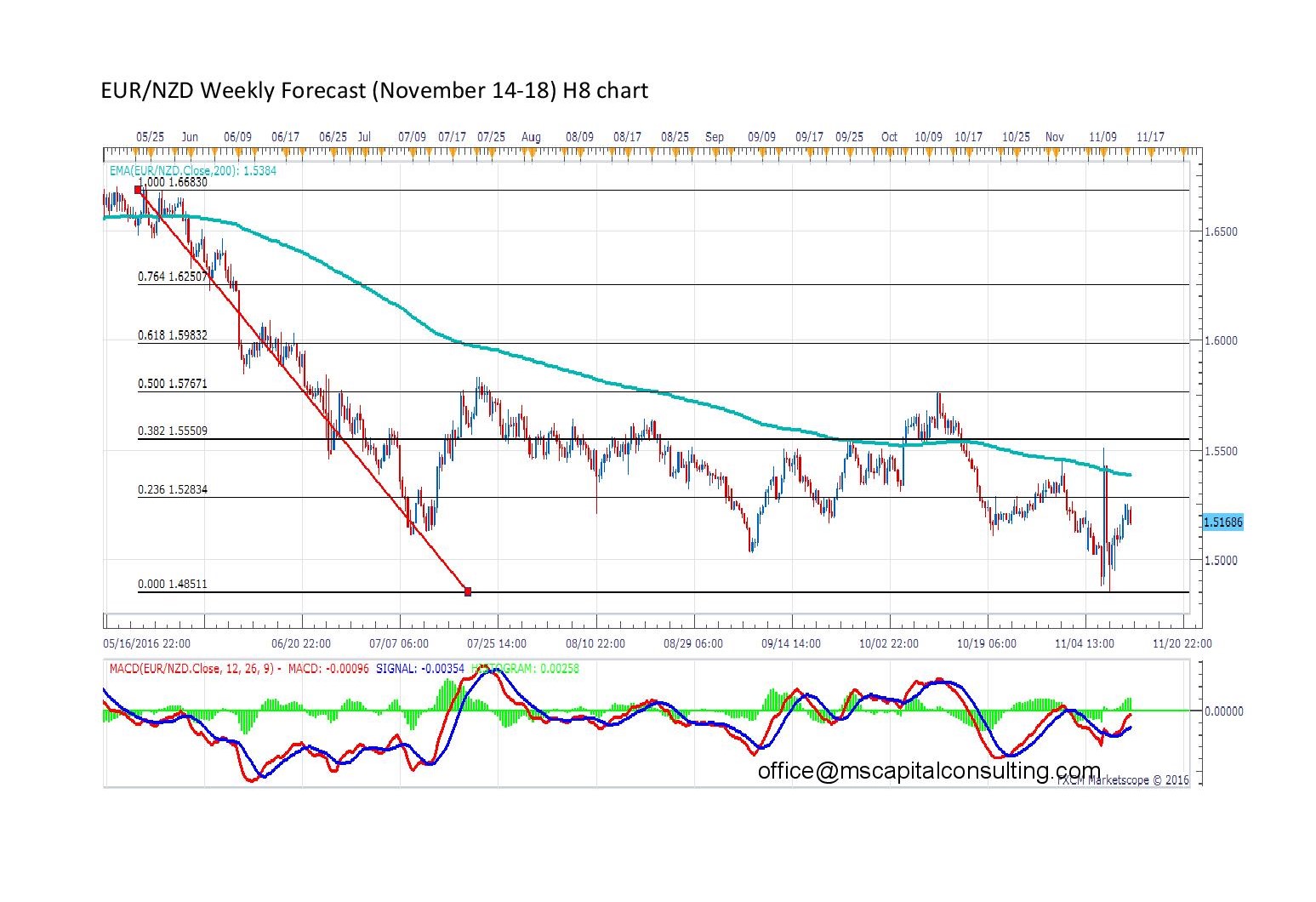Click the Sep top date label
This screenshot has height=902, width=1316.
pos(715,136)
